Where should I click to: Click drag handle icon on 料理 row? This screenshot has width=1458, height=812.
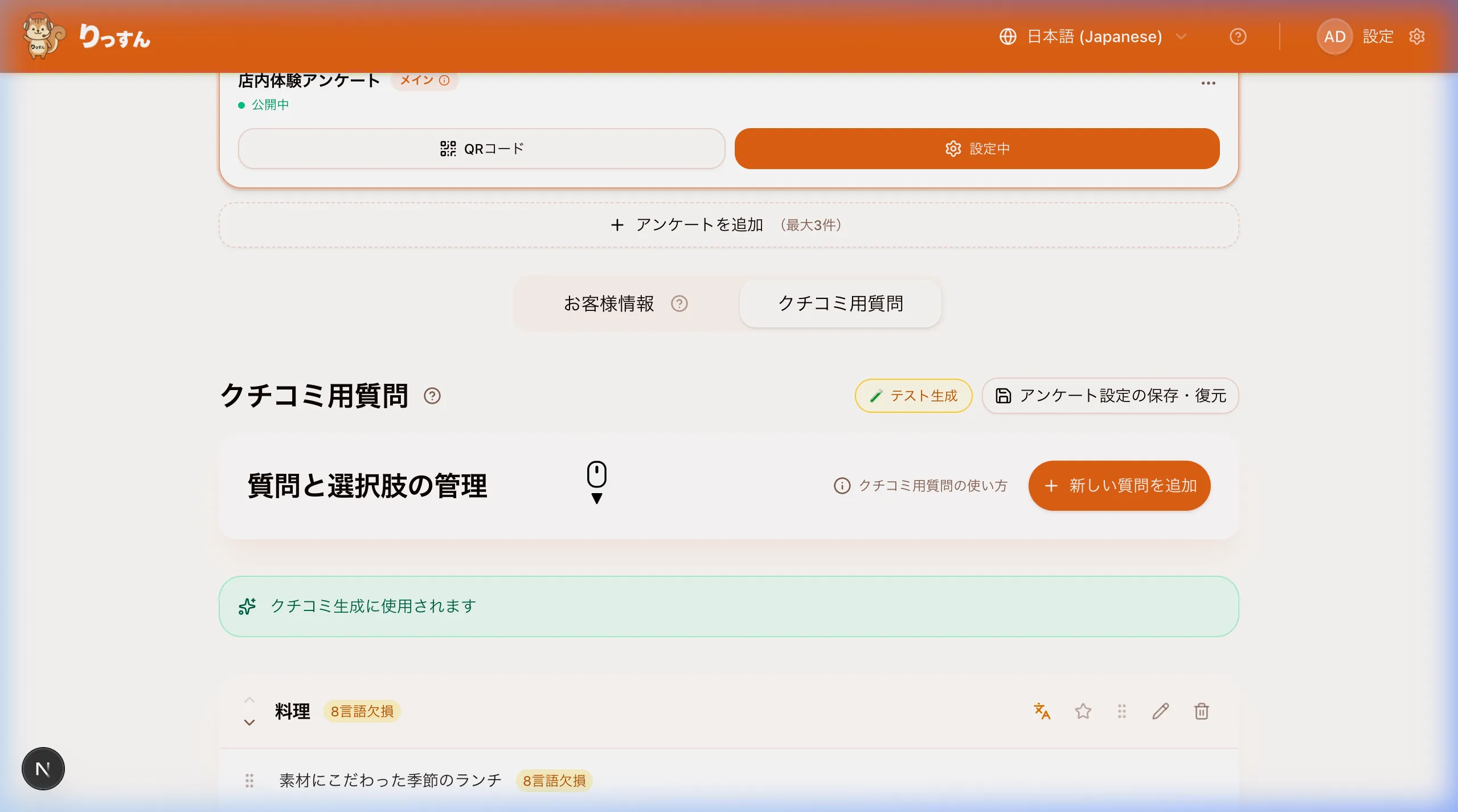point(1121,711)
